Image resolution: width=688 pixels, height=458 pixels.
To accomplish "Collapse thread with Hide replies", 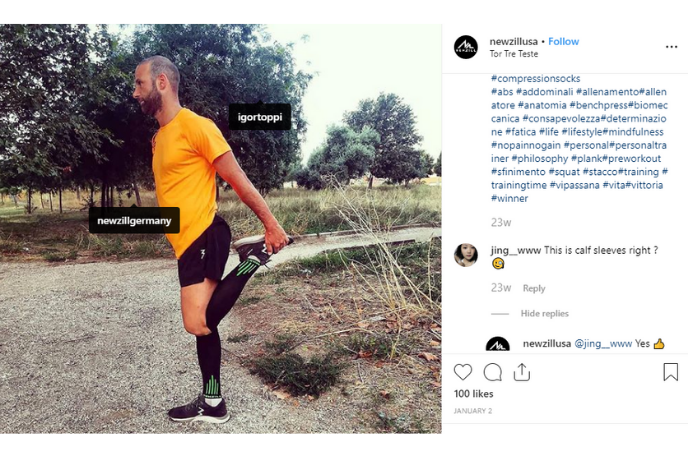I will point(544,314).
